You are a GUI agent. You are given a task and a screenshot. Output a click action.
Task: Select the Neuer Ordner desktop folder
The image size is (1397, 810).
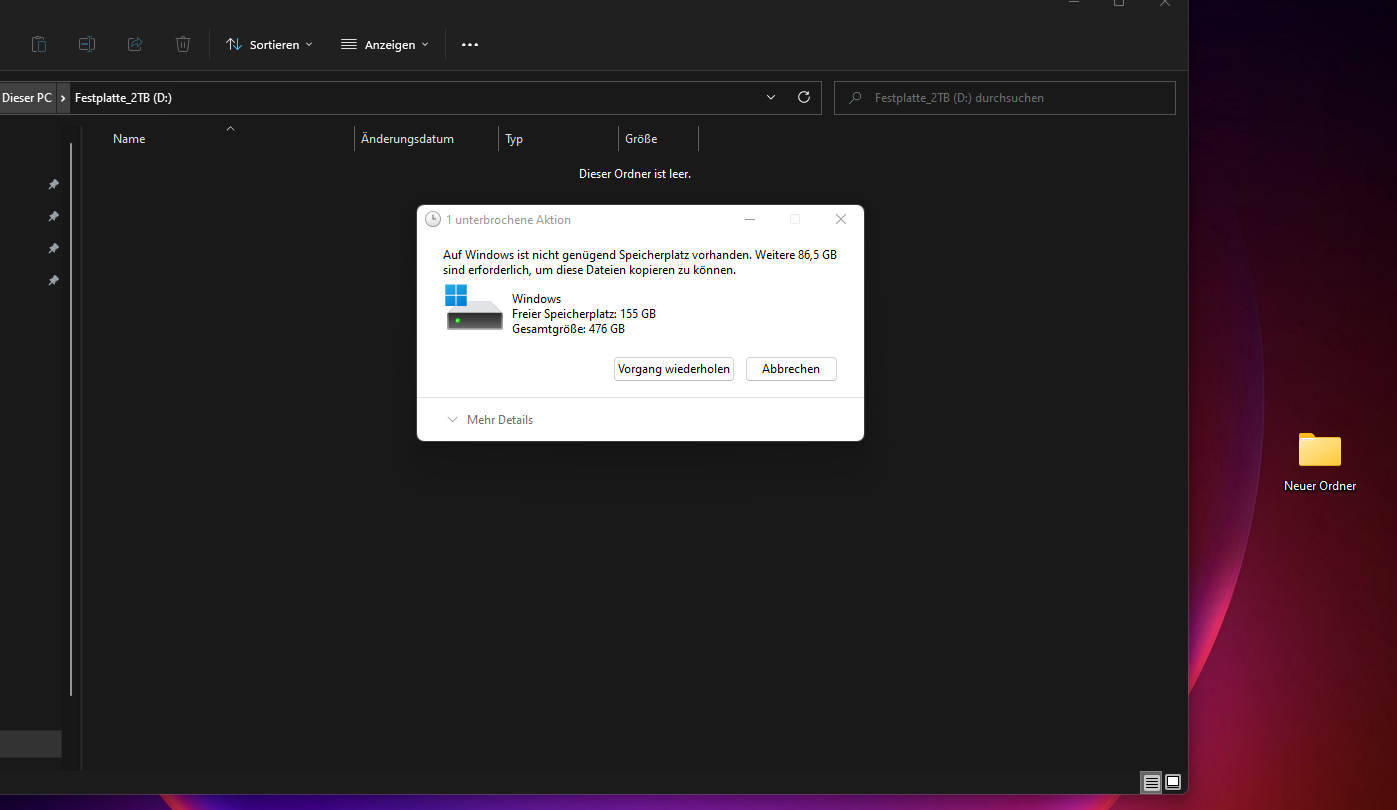[x=1320, y=462]
